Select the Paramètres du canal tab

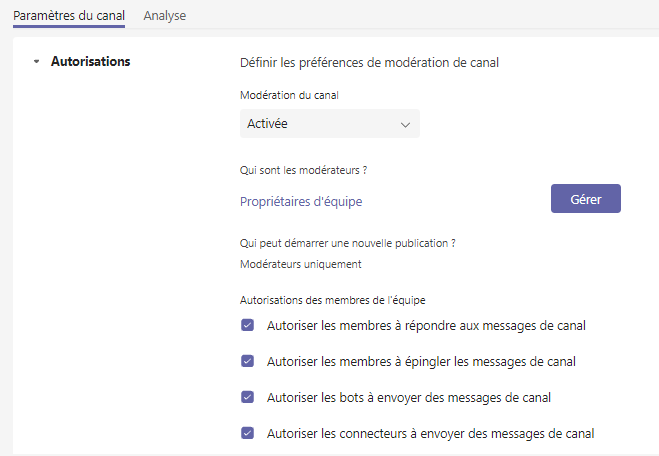(69, 16)
